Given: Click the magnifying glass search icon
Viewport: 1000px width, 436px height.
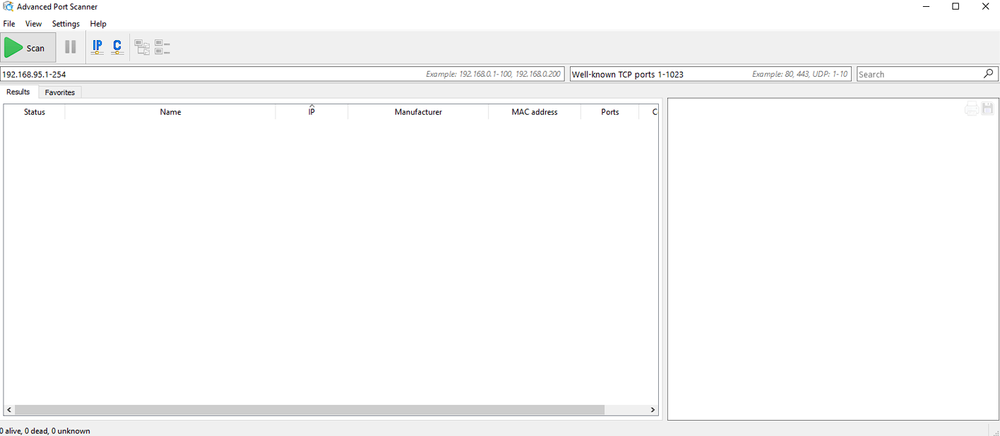Looking at the screenshot, I should pyautogui.click(x=988, y=74).
